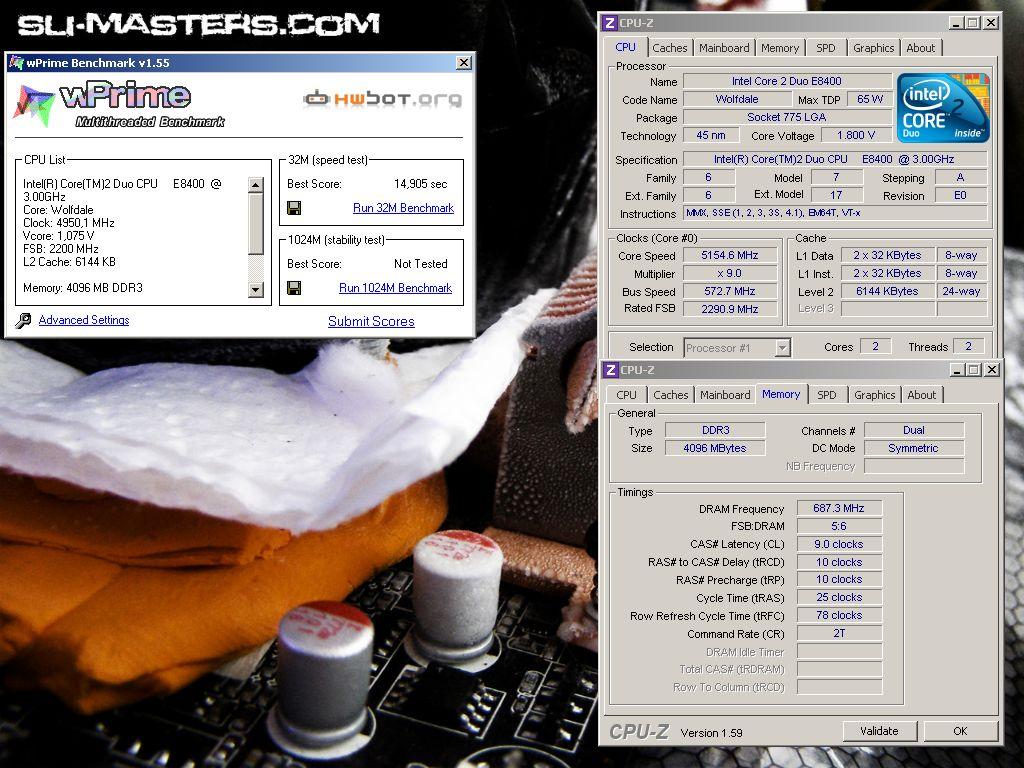Click OK in the CPU-Z Memory window

tap(960, 731)
